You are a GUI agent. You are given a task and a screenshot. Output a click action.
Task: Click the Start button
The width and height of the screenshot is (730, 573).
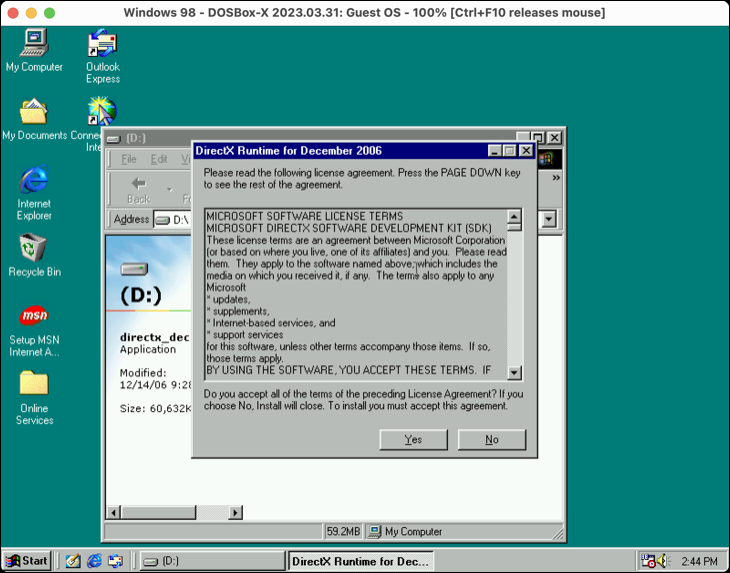point(27,561)
